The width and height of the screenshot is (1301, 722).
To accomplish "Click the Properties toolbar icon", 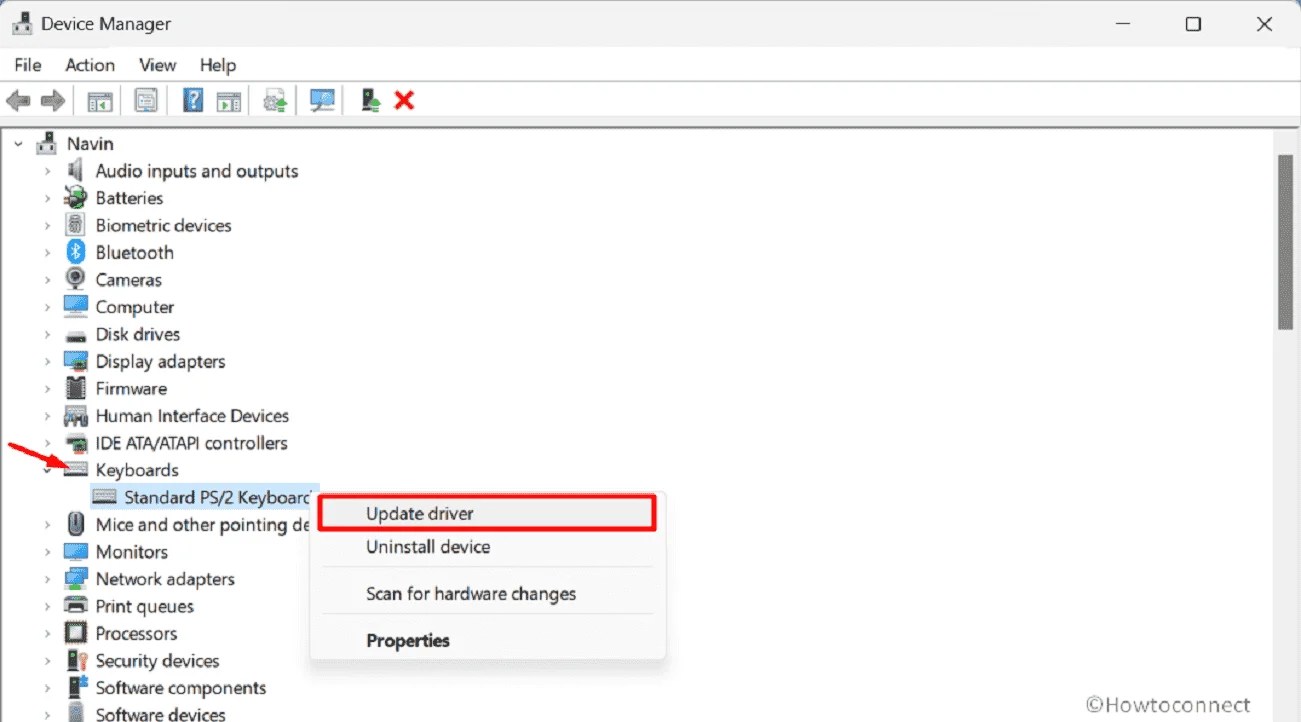I will (x=146, y=100).
